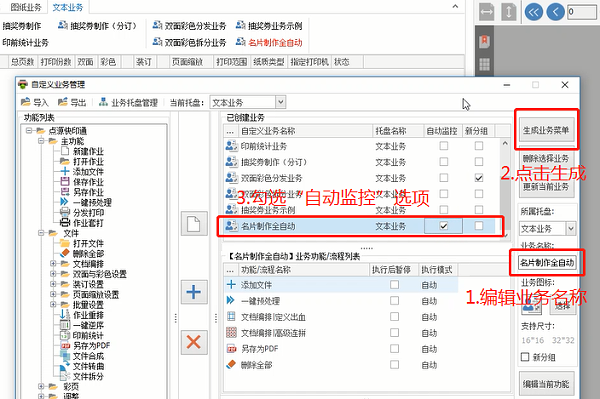Click the blank page new-business icon
Image resolution: width=600 pixels, height=399 pixels.
tap(194, 224)
